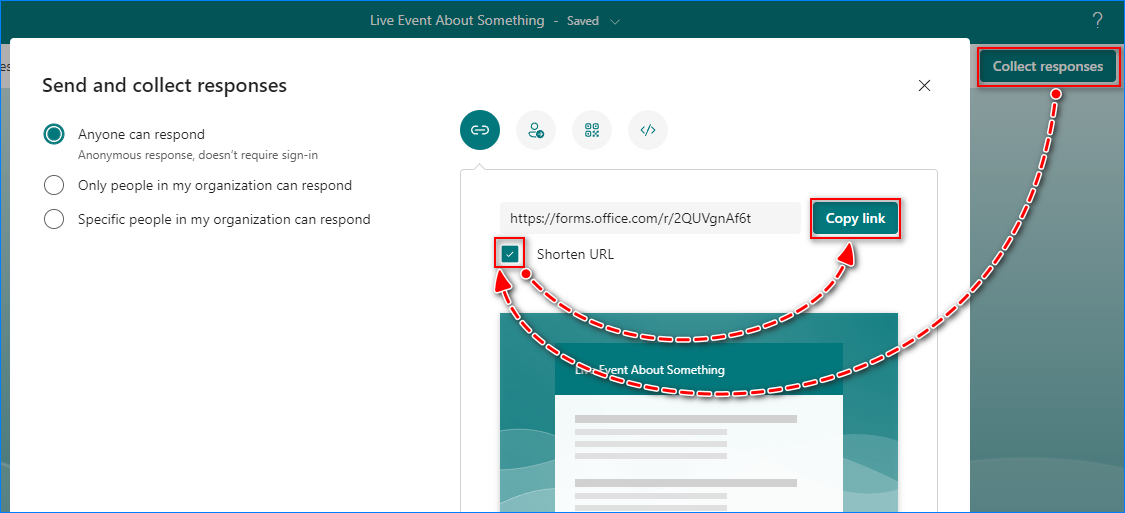
Task: Click the Send and collect responses heading
Action: 164,85
